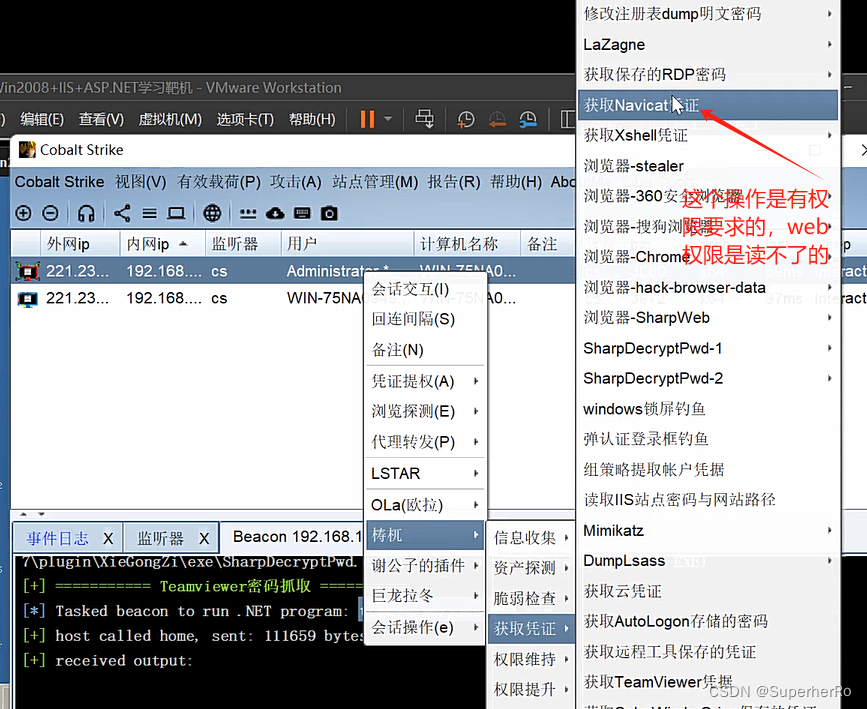Take a VMware snapshot clock-plus icon
Viewport: 867px width, 709px height.
pos(466,119)
